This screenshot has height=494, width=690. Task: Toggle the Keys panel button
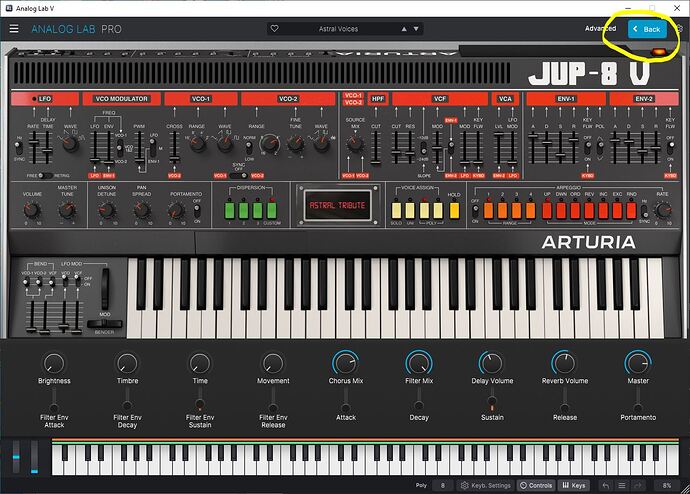click(574, 485)
